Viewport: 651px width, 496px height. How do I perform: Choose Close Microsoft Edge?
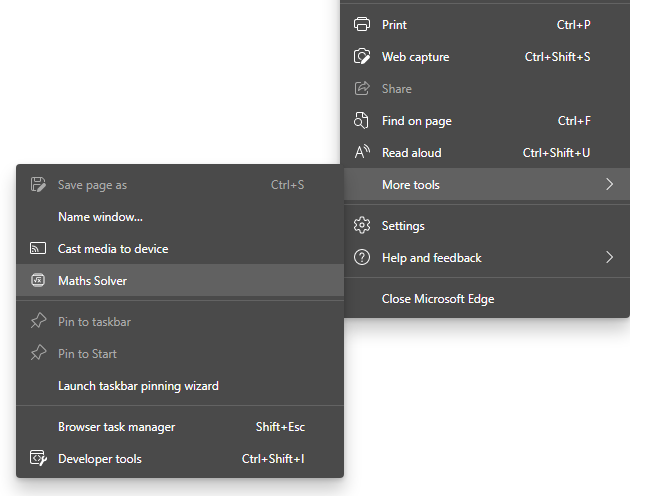pos(438,299)
